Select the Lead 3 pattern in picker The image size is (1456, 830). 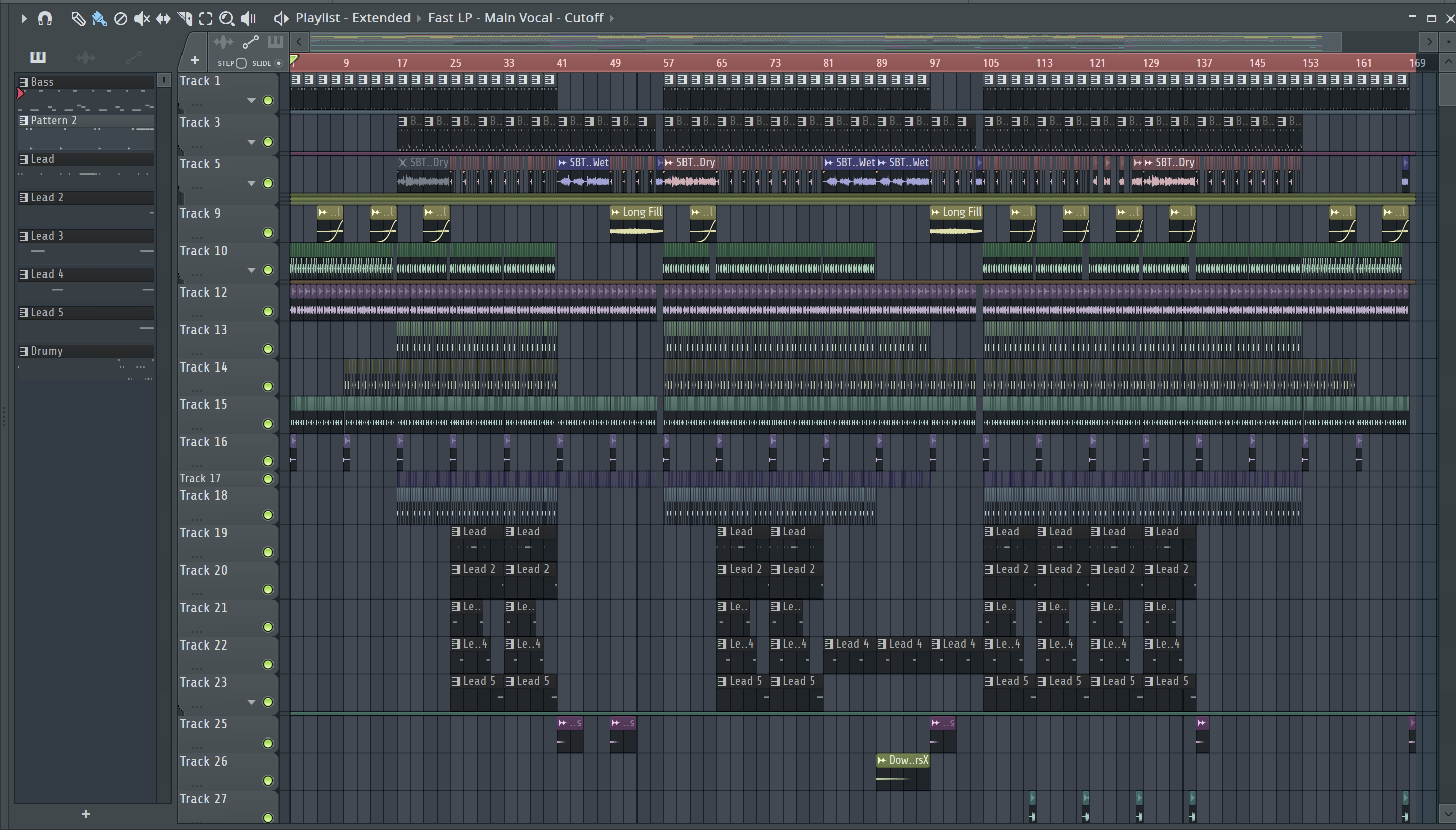click(x=85, y=236)
